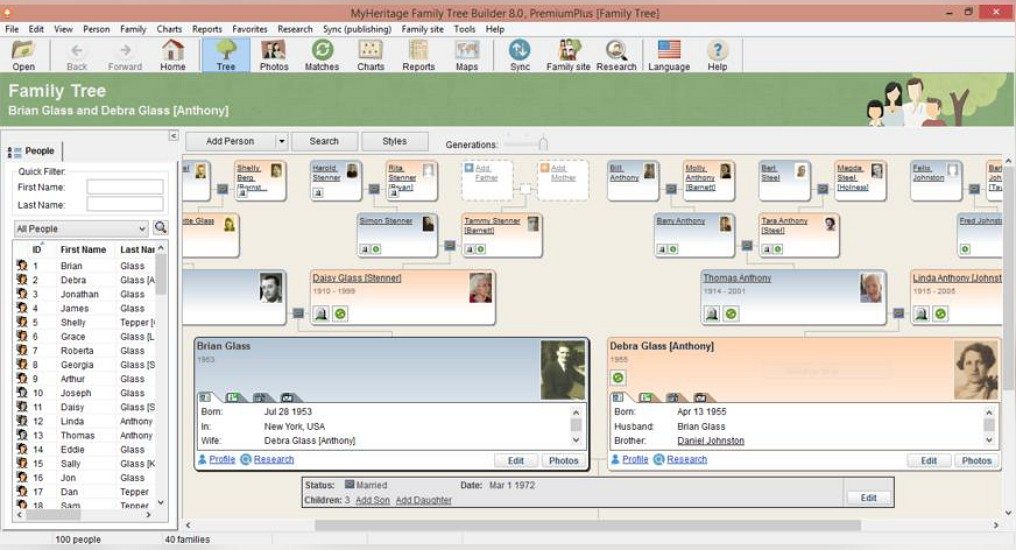Image resolution: width=1016 pixels, height=550 pixels.
Task: Select the Tree toolbar icon
Action: 225,55
